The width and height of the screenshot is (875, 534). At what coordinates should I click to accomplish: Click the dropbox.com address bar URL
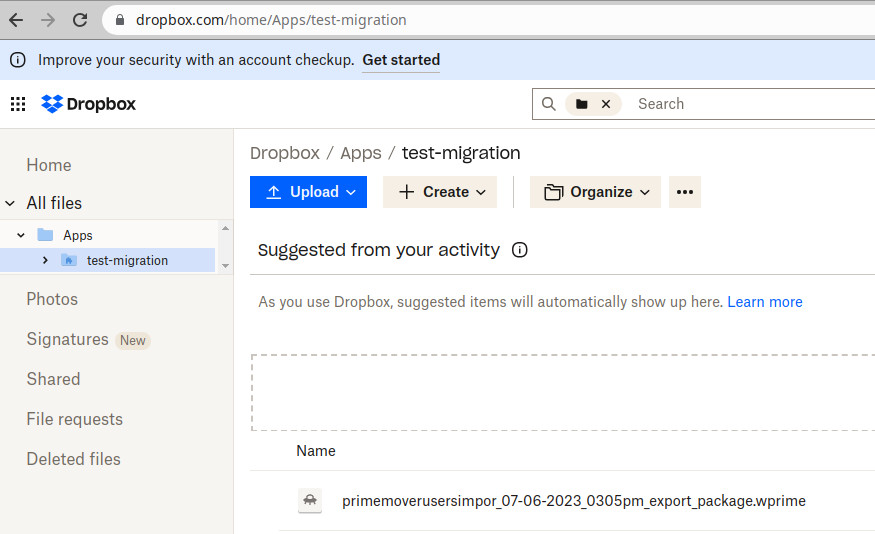[x=271, y=20]
